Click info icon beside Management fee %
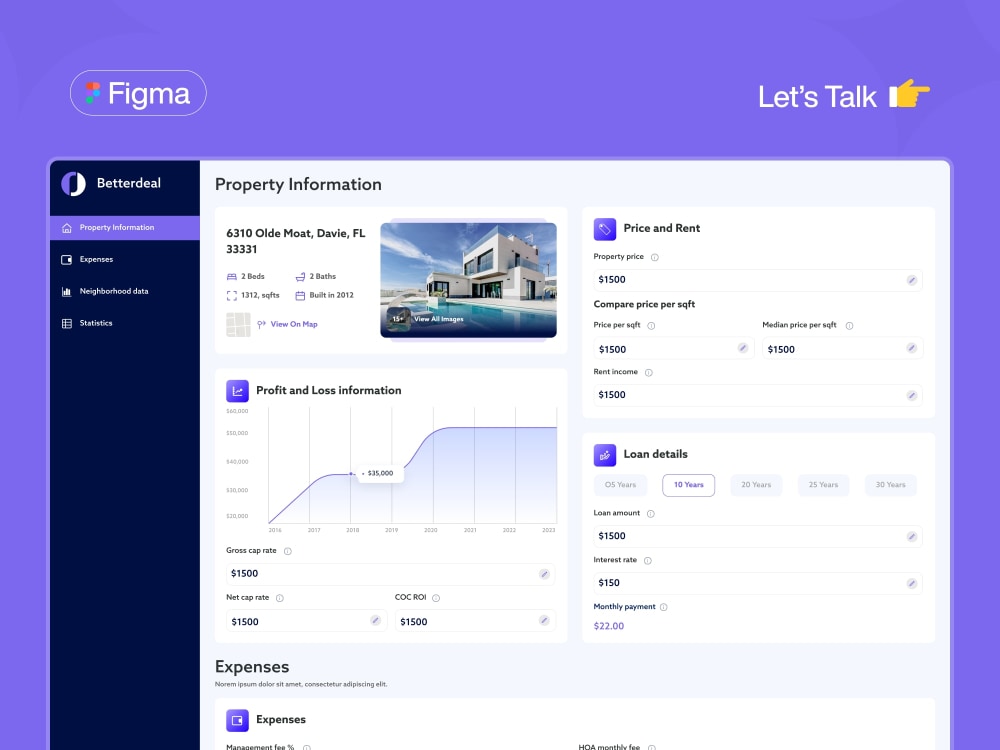The image size is (1000, 750). [x=307, y=747]
